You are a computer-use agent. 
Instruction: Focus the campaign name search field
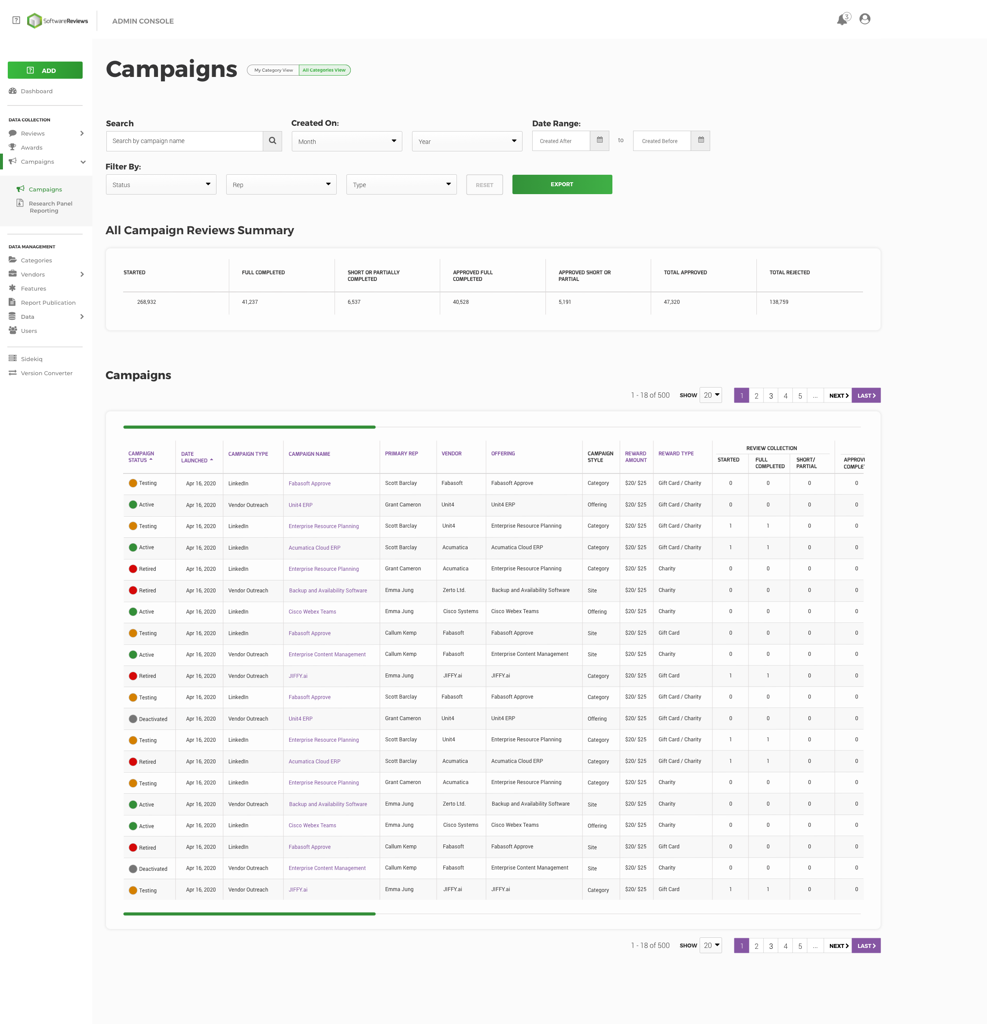184,141
